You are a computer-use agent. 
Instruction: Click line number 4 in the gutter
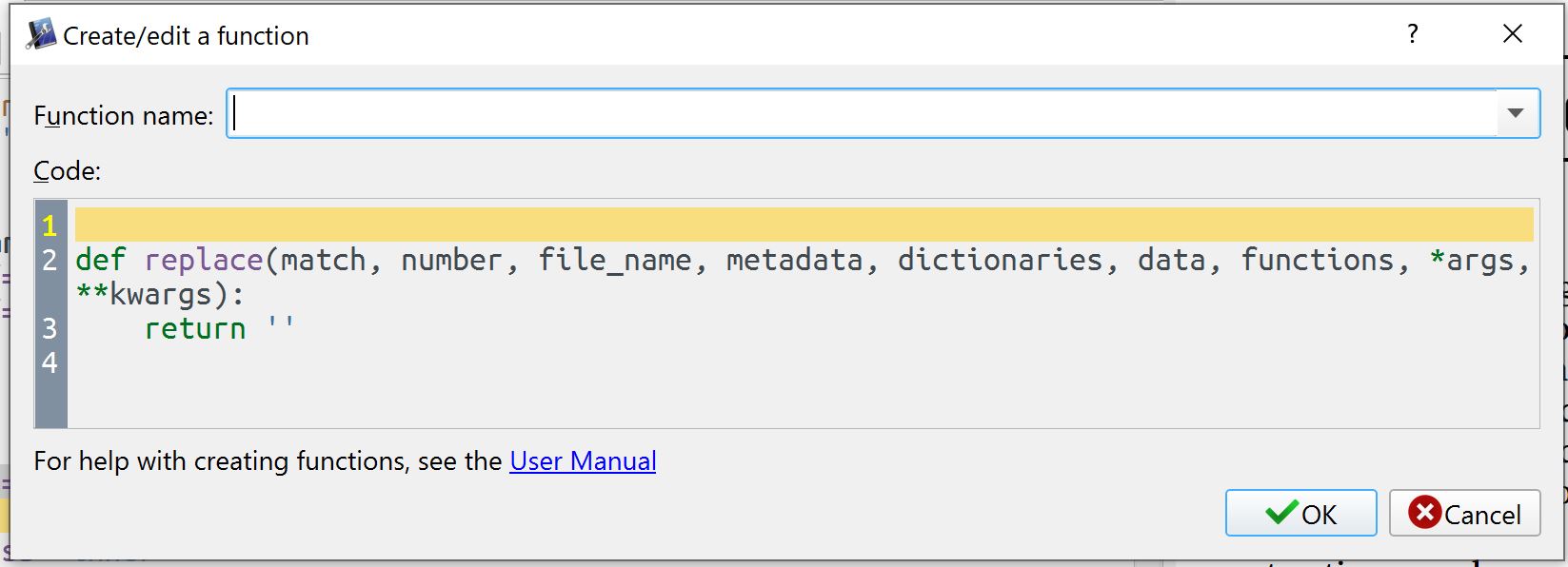tap(50, 362)
